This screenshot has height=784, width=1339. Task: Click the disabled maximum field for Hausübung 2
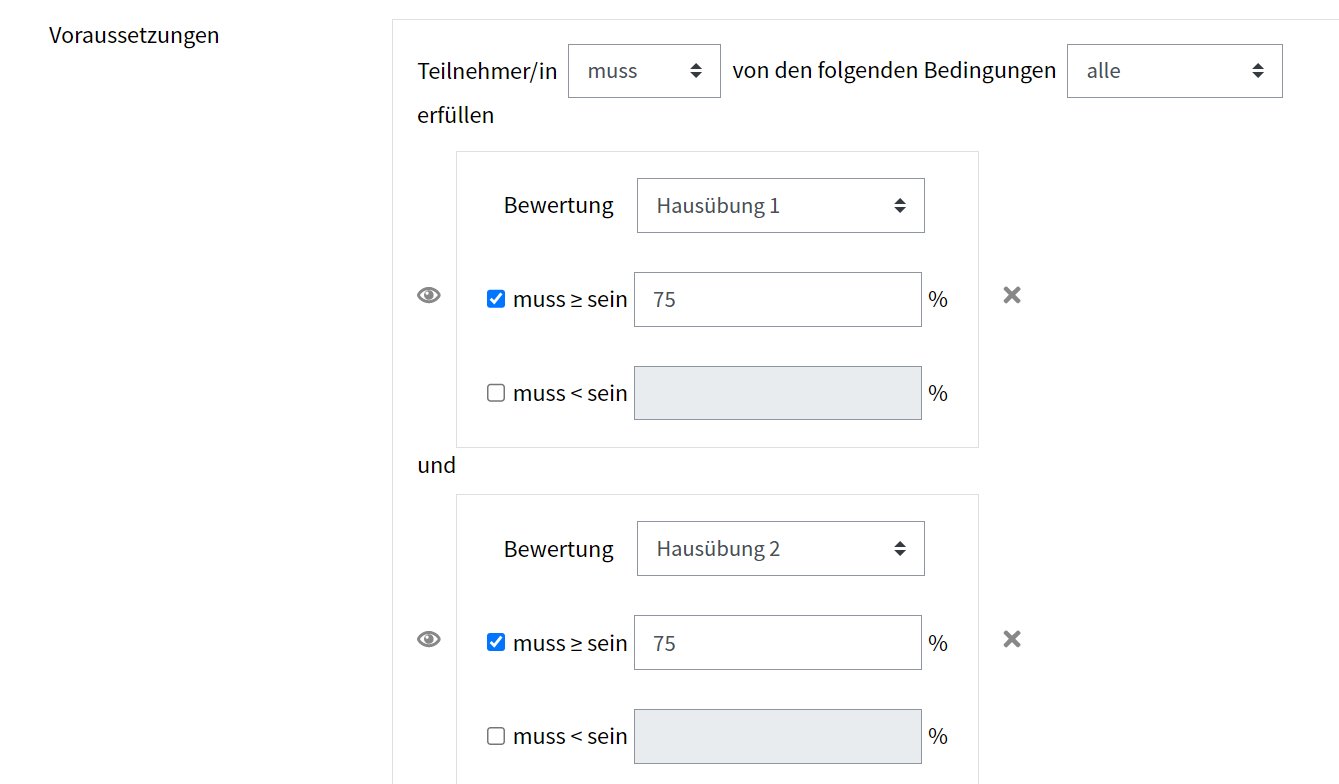click(x=777, y=736)
